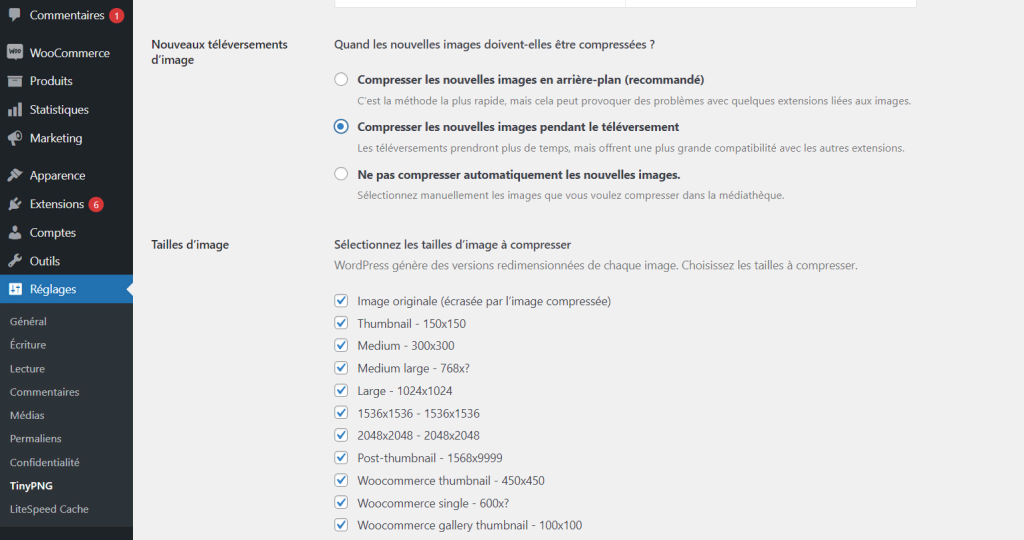Screen dimensions: 1024x540
Task: Click the Extensions plug icon
Action: point(15,204)
